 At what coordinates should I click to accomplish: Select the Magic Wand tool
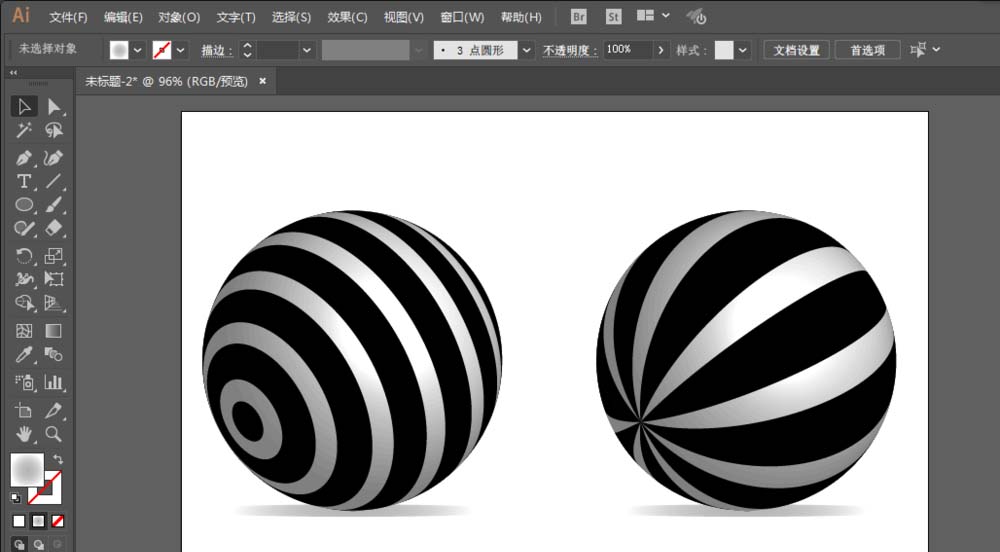point(24,131)
